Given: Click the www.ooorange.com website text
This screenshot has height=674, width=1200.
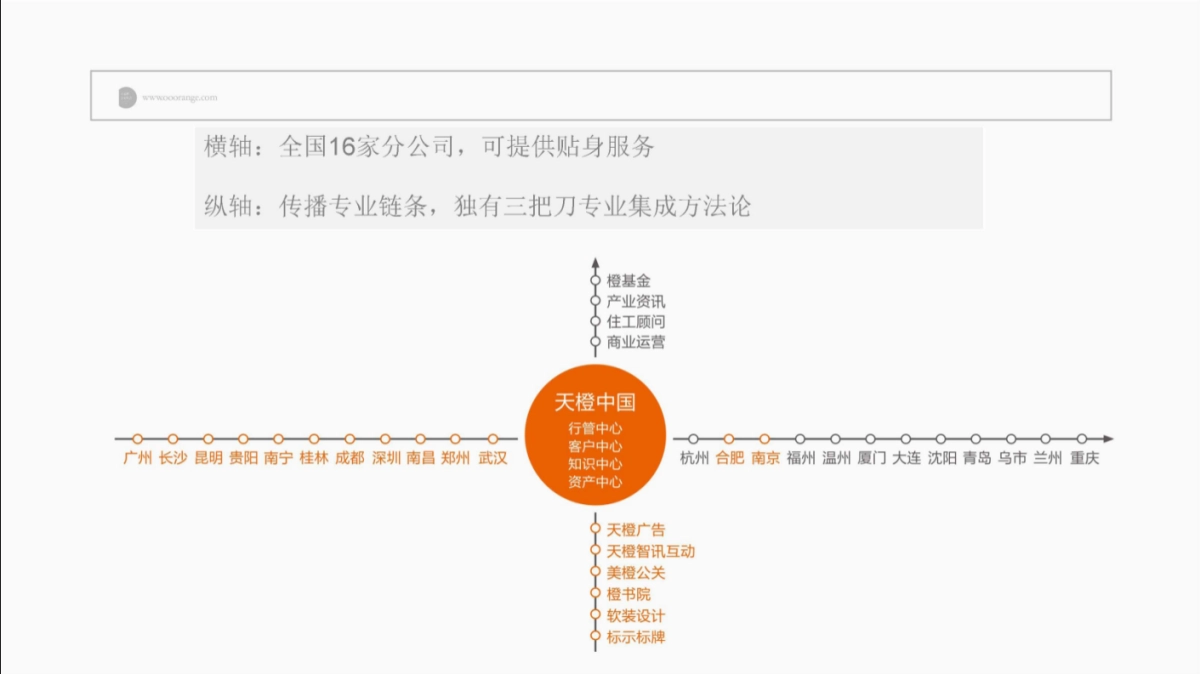Looking at the screenshot, I should click(180, 97).
